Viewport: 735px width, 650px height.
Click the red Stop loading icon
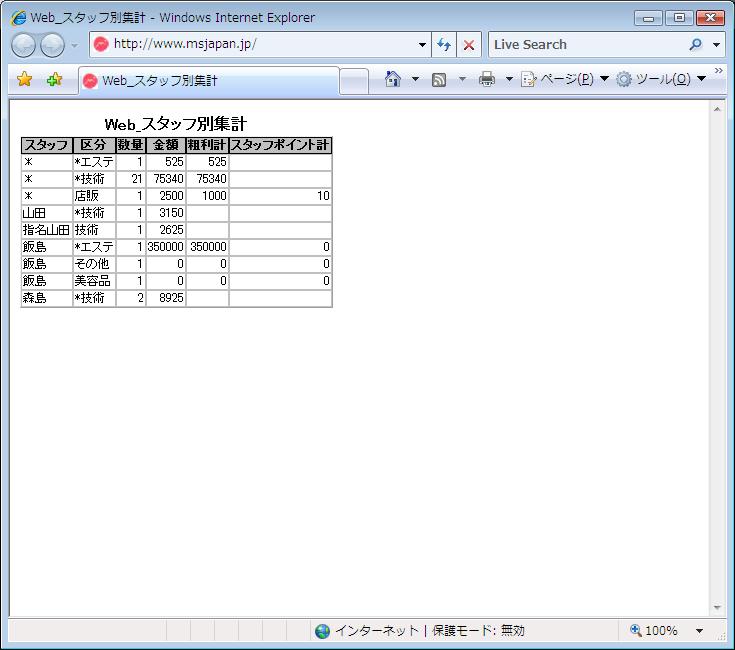(x=469, y=45)
